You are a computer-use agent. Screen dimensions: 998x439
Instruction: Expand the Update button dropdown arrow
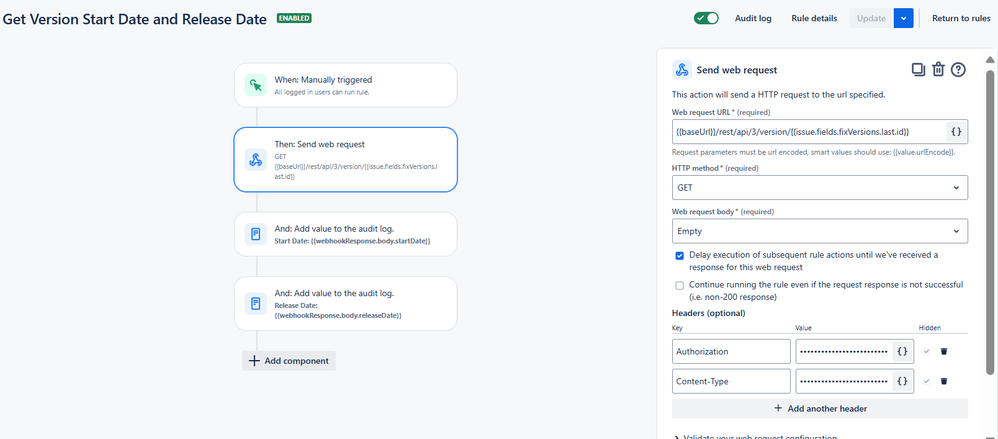(x=904, y=18)
